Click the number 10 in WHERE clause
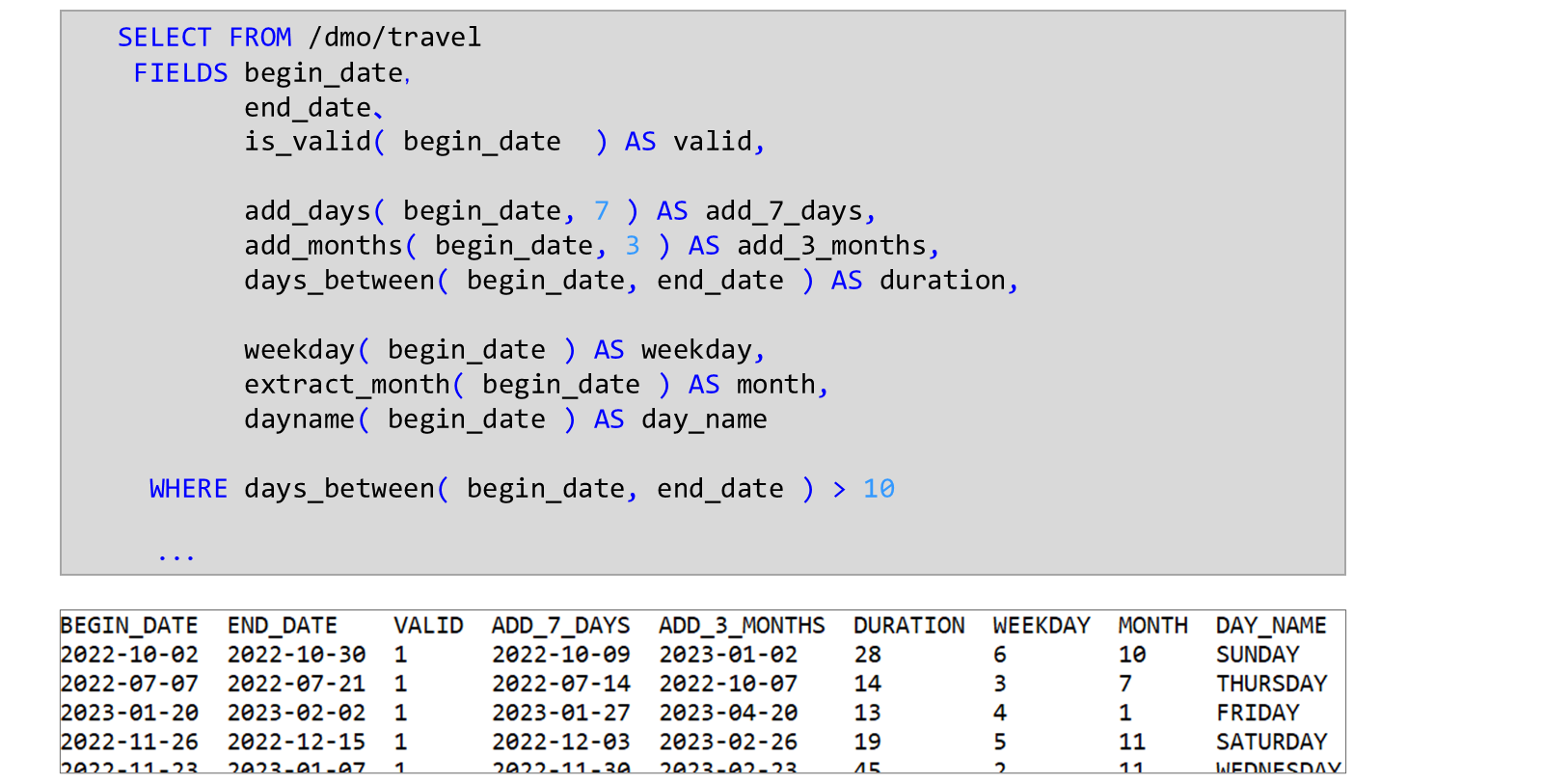1543x784 pixels. (879, 489)
